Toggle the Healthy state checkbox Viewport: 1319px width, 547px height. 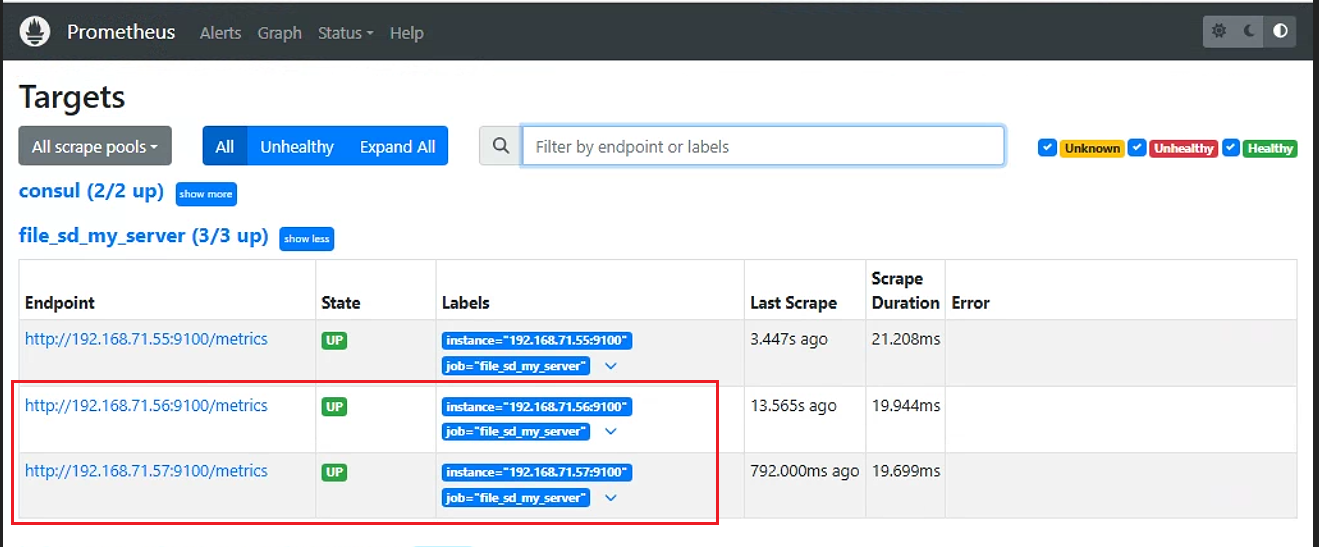pyautogui.click(x=1231, y=147)
